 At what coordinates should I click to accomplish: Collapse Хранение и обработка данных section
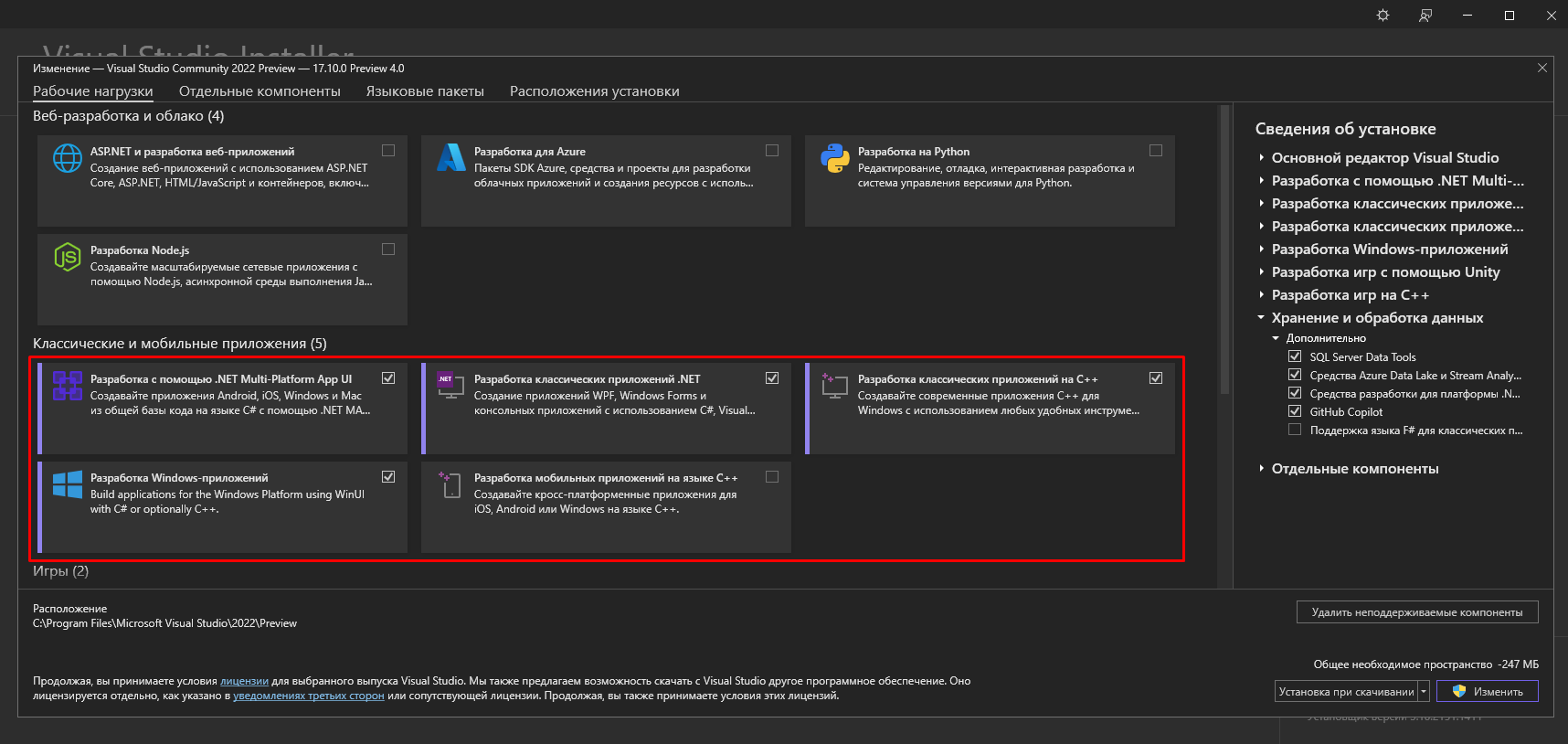[1262, 317]
